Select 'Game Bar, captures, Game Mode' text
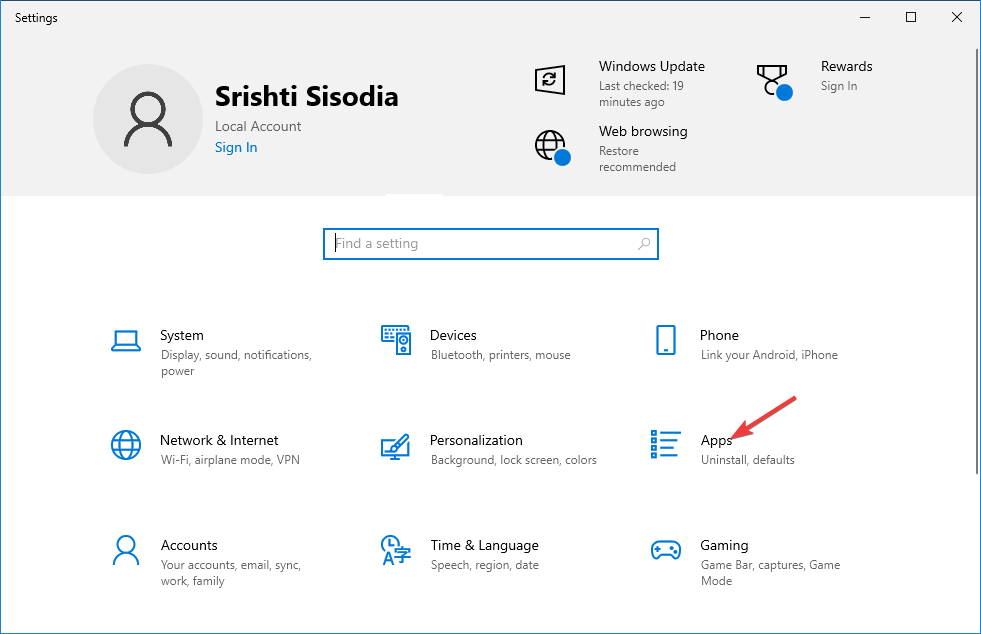The width and height of the screenshot is (981, 634). tap(770, 573)
